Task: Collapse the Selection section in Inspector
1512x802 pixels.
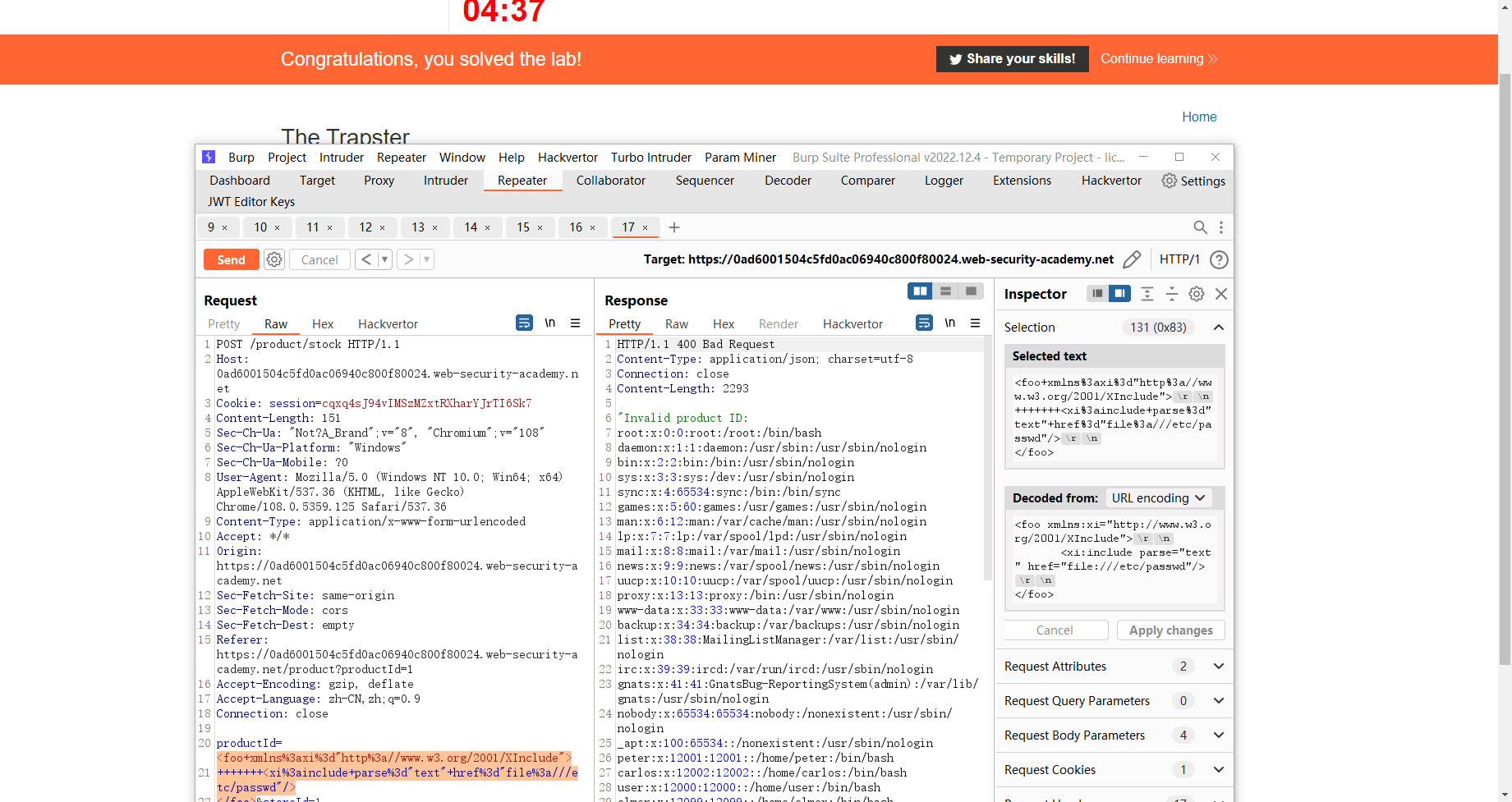Action: [x=1219, y=328]
